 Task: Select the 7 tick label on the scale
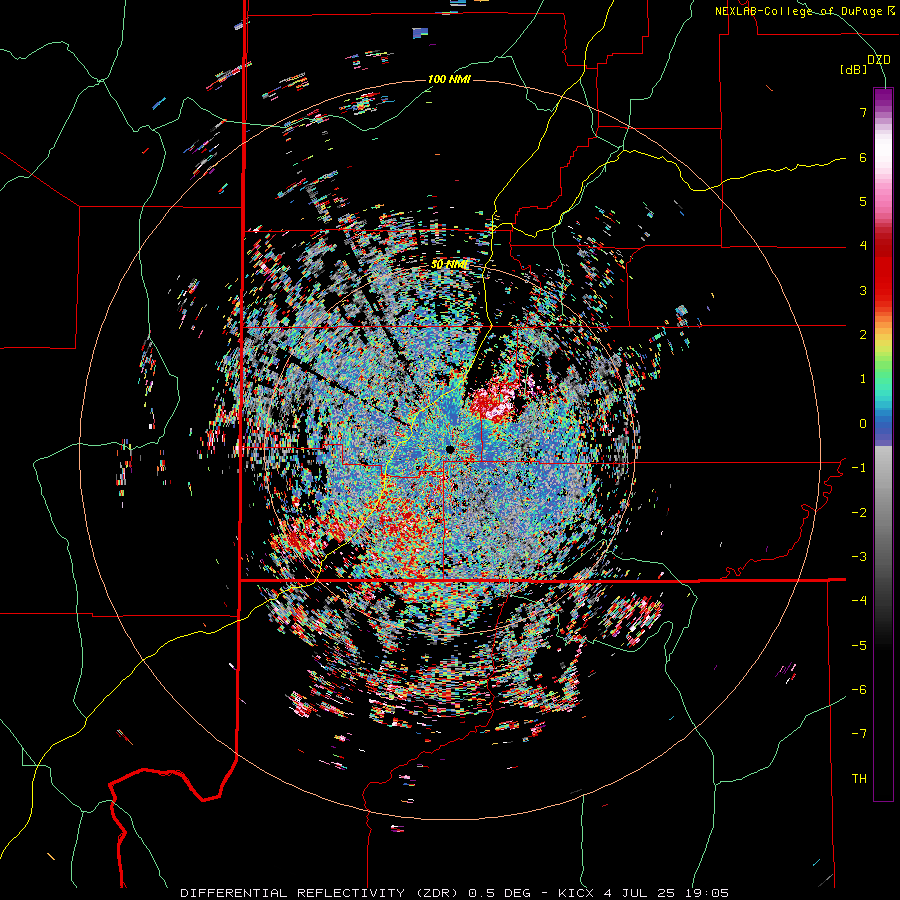click(863, 112)
